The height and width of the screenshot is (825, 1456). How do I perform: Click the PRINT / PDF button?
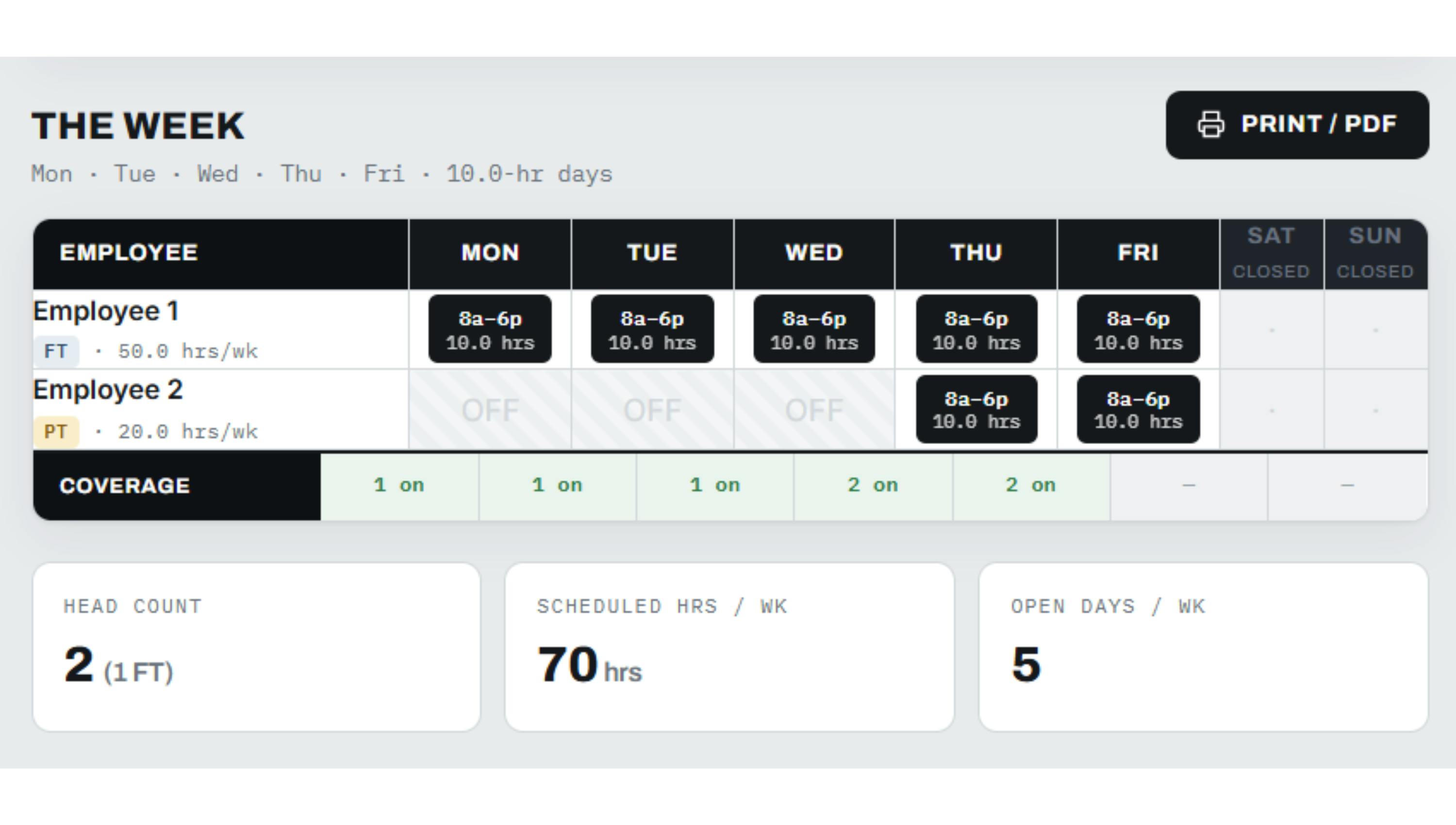coord(1297,125)
